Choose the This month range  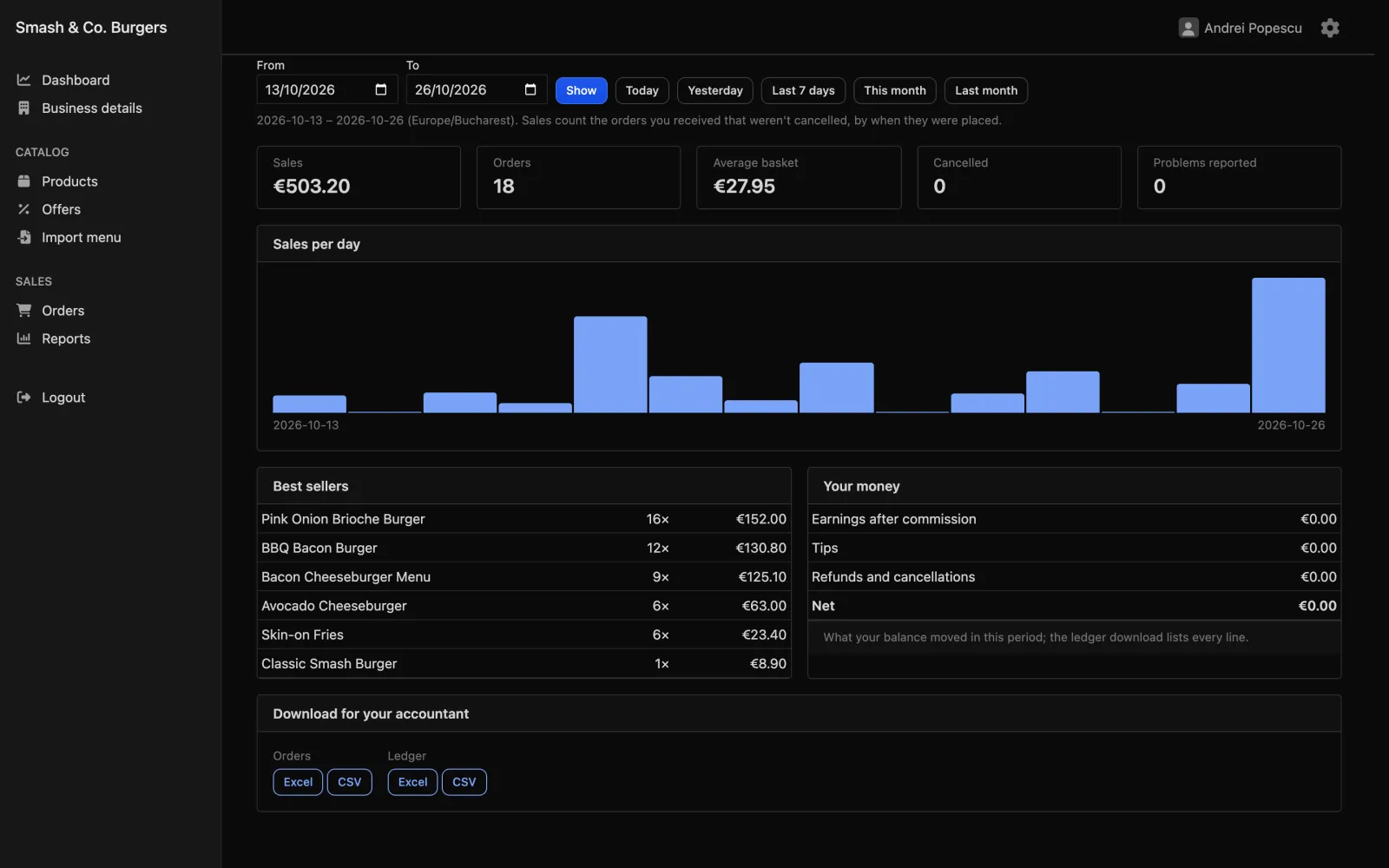[x=895, y=90]
